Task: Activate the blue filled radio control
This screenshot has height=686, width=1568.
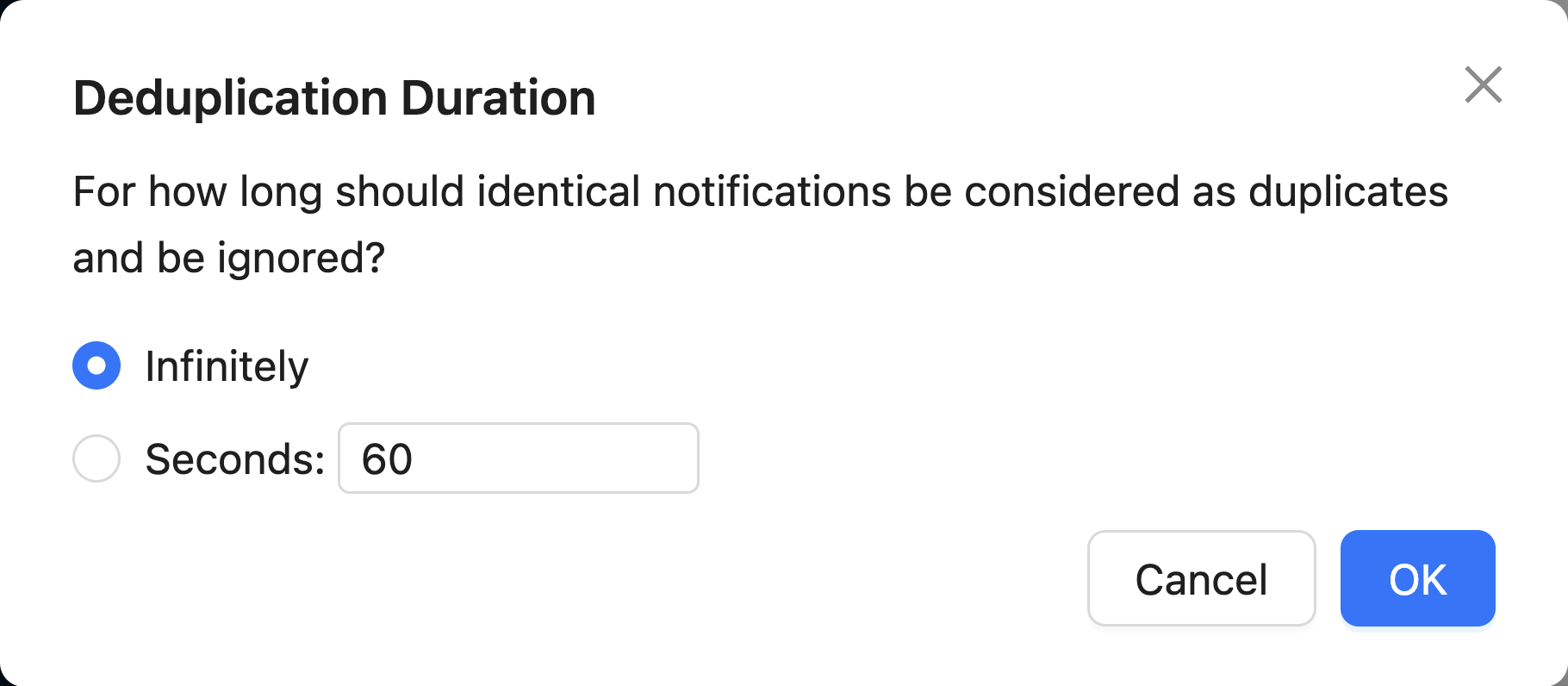Action: [96, 365]
